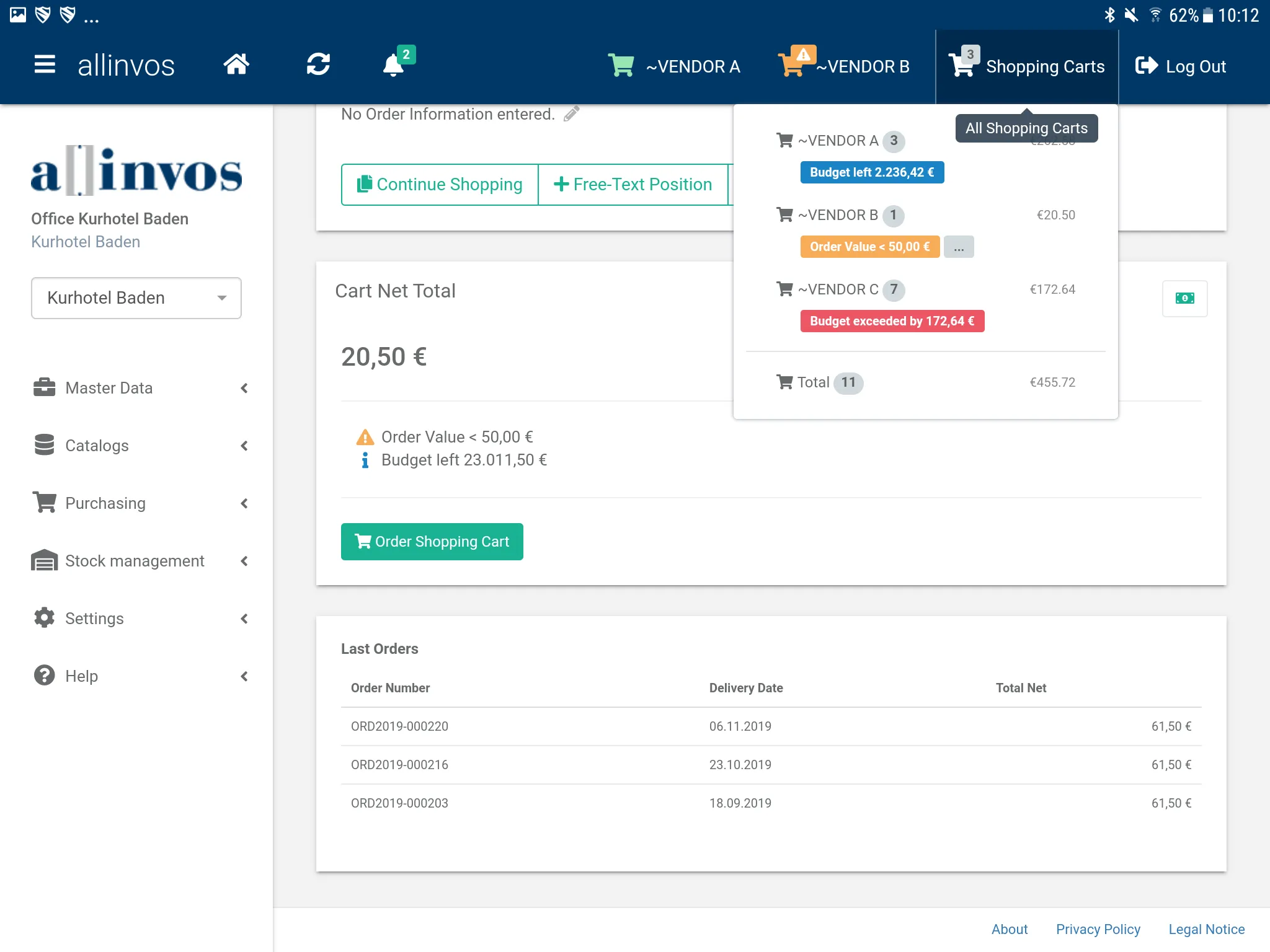This screenshot has width=1270, height=952.
Task: Click the Free-Text Position button
Action: pos(634,185)
